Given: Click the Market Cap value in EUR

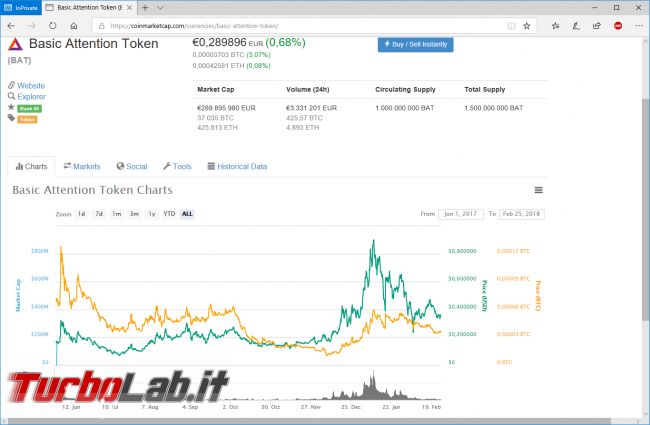Looking at the screenshot, I should coord(226,108).
